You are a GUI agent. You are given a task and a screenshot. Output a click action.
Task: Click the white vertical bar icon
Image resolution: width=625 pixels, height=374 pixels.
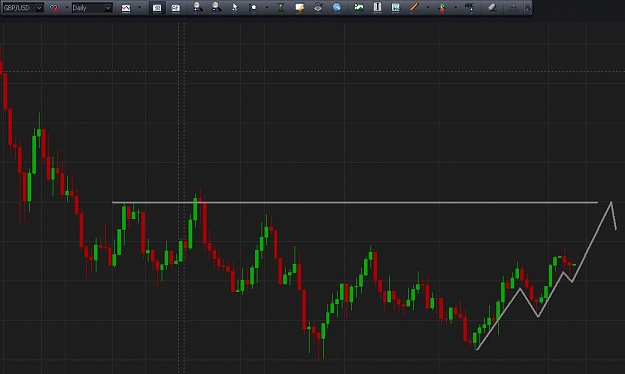click(377, 7)
